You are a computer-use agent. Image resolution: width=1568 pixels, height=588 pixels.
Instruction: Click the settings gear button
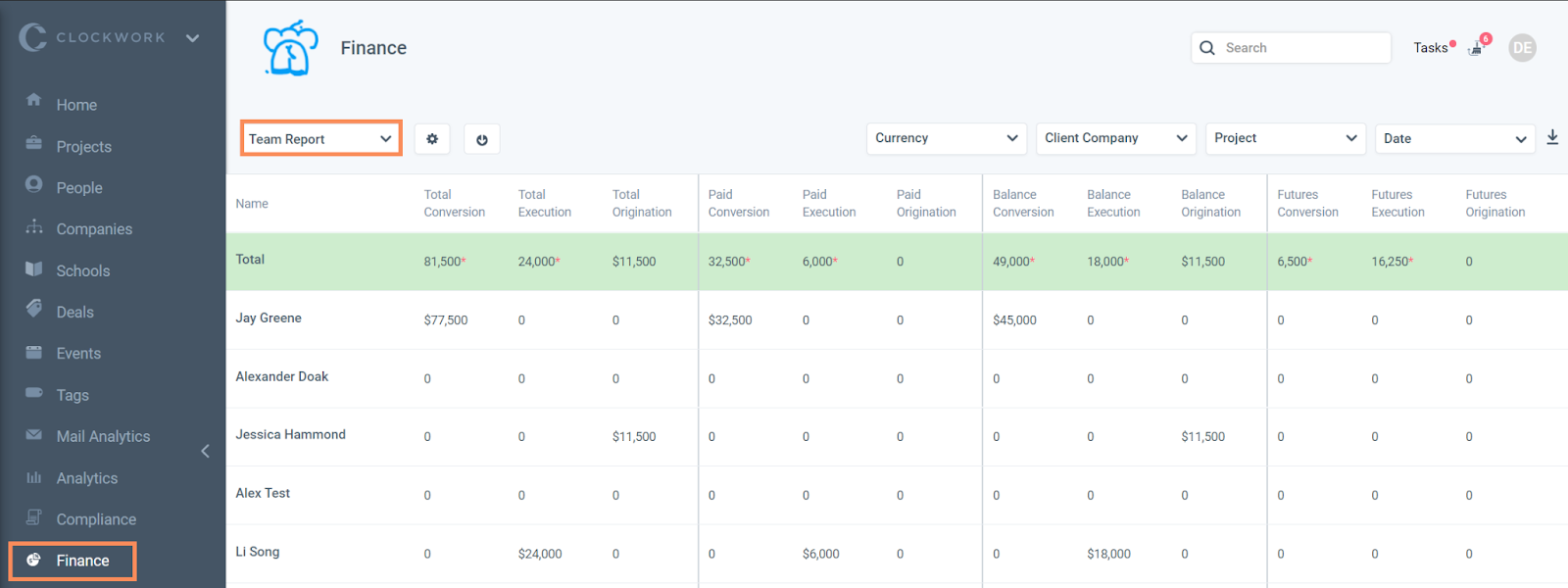tap(432, 139)
